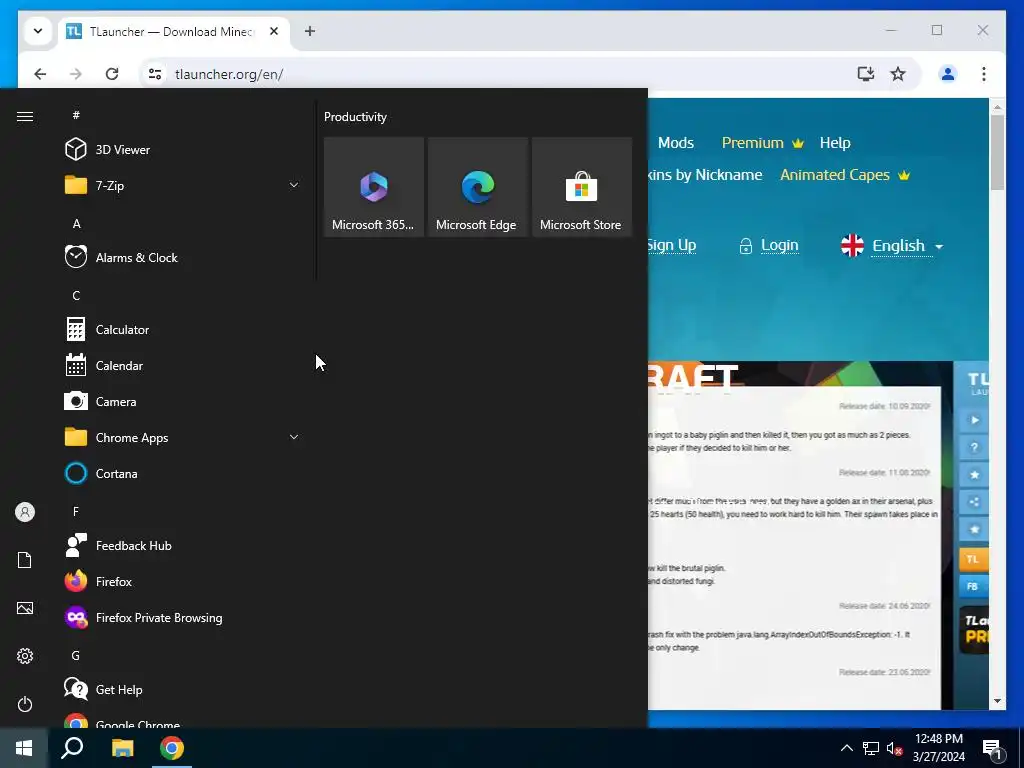Open the English language dropdown

click(x=892, y=246)
